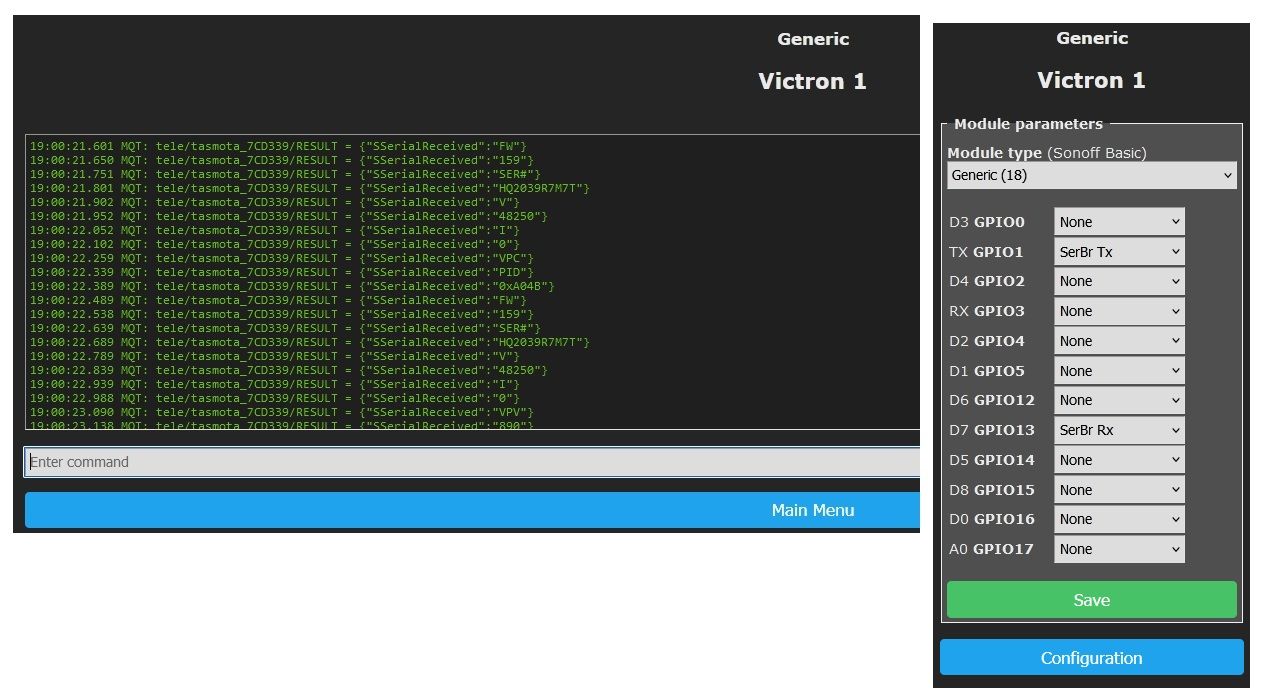Open the D3 GPIO0 dropdown

[x=1119, y=222]
